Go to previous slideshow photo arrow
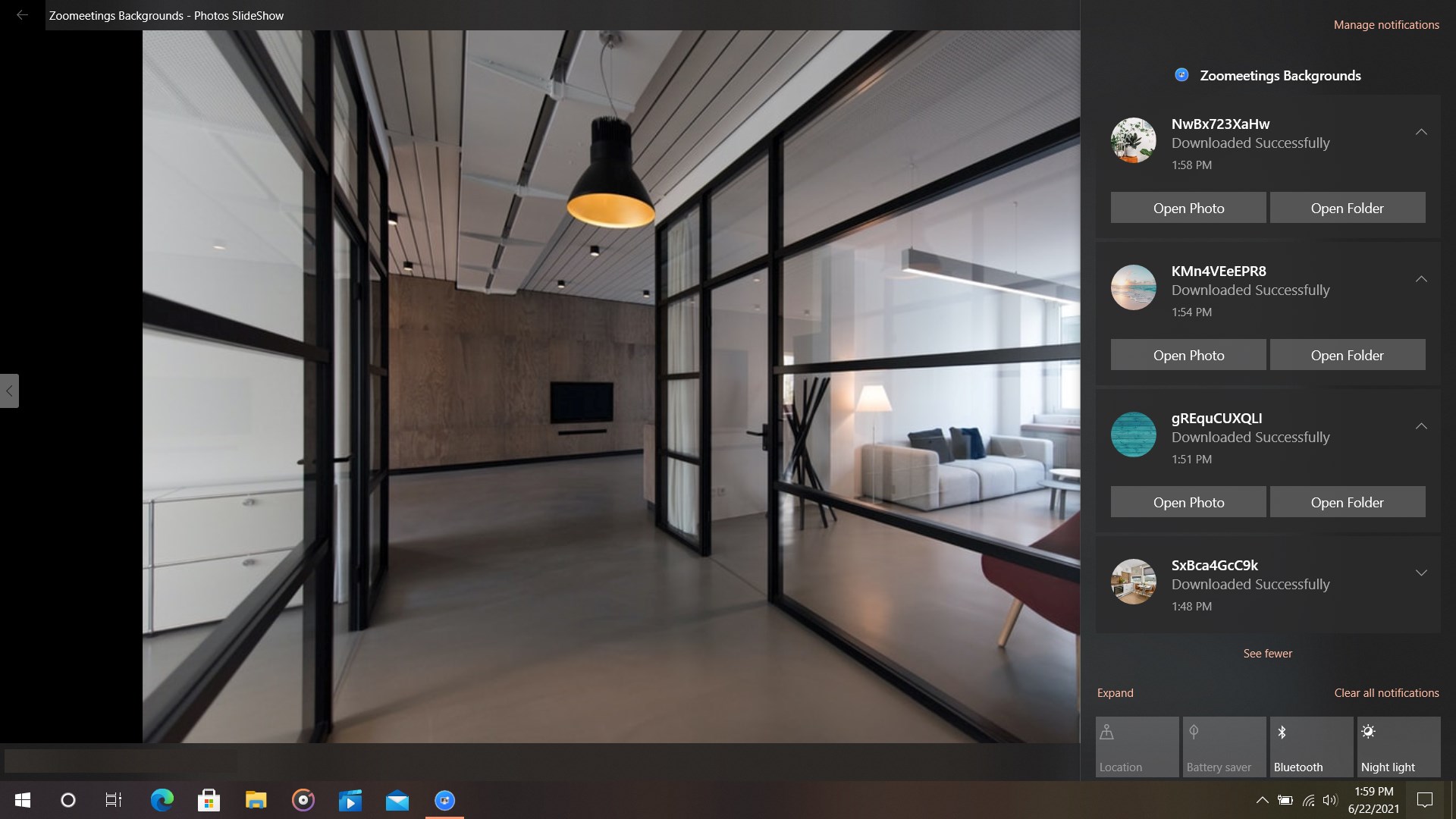Viewport: 1456px width, 819px height. click(x=9, y=391)
